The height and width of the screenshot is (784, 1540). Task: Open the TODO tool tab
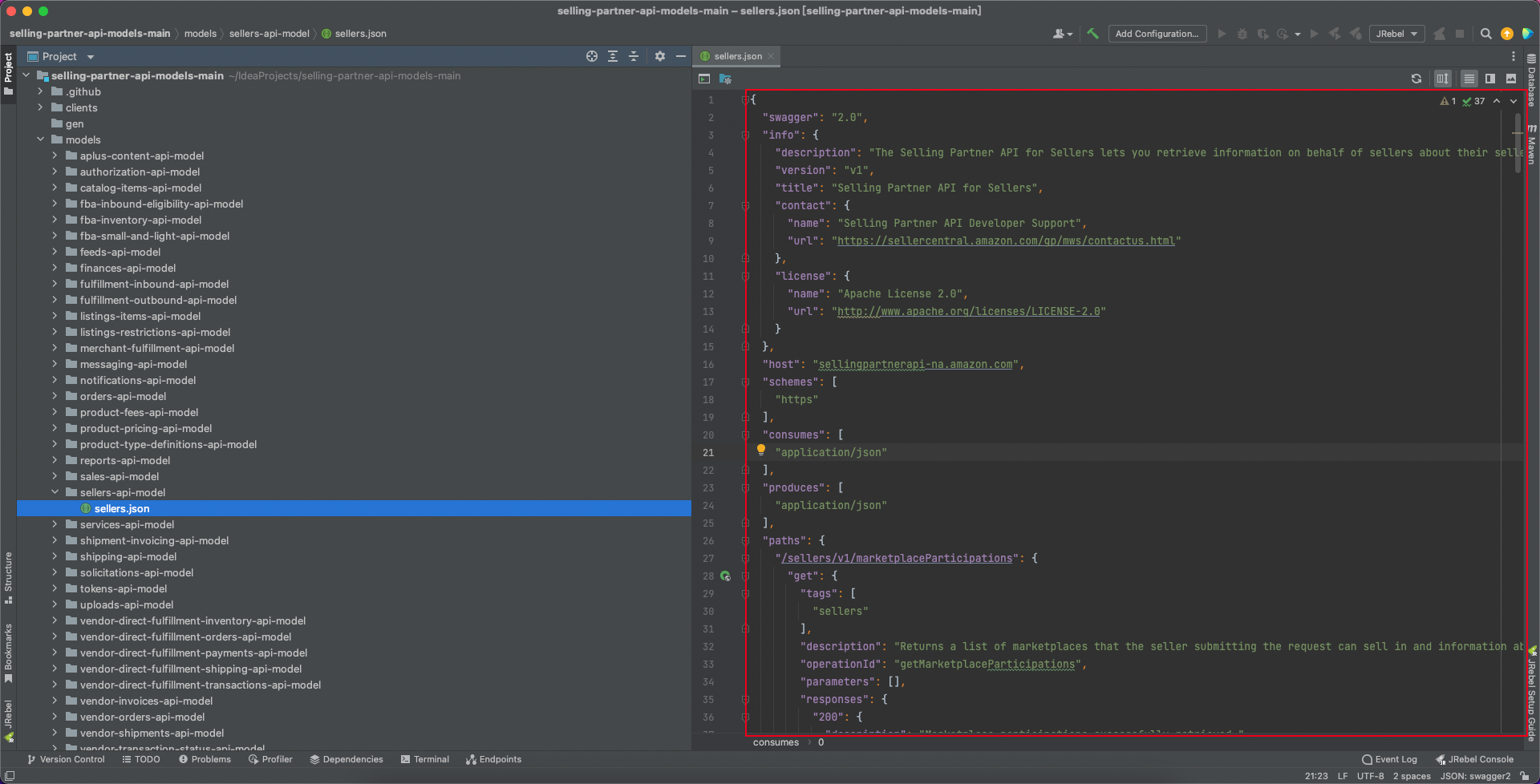tap(141, 759)
